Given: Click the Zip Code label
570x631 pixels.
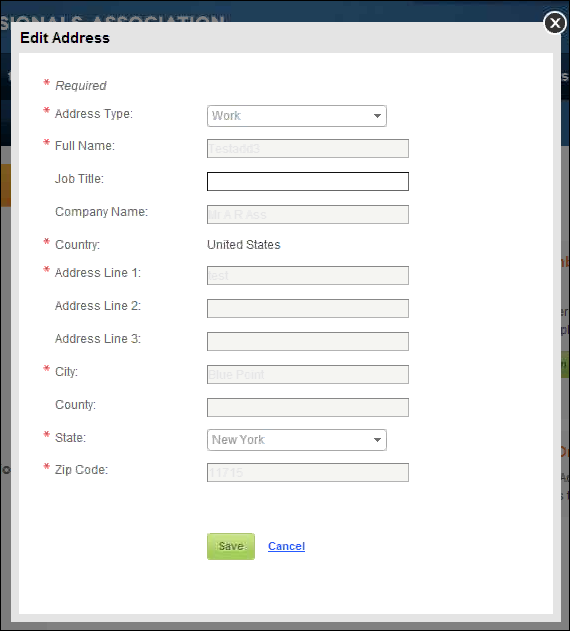Looking at the screenshot, I should 81,470.
